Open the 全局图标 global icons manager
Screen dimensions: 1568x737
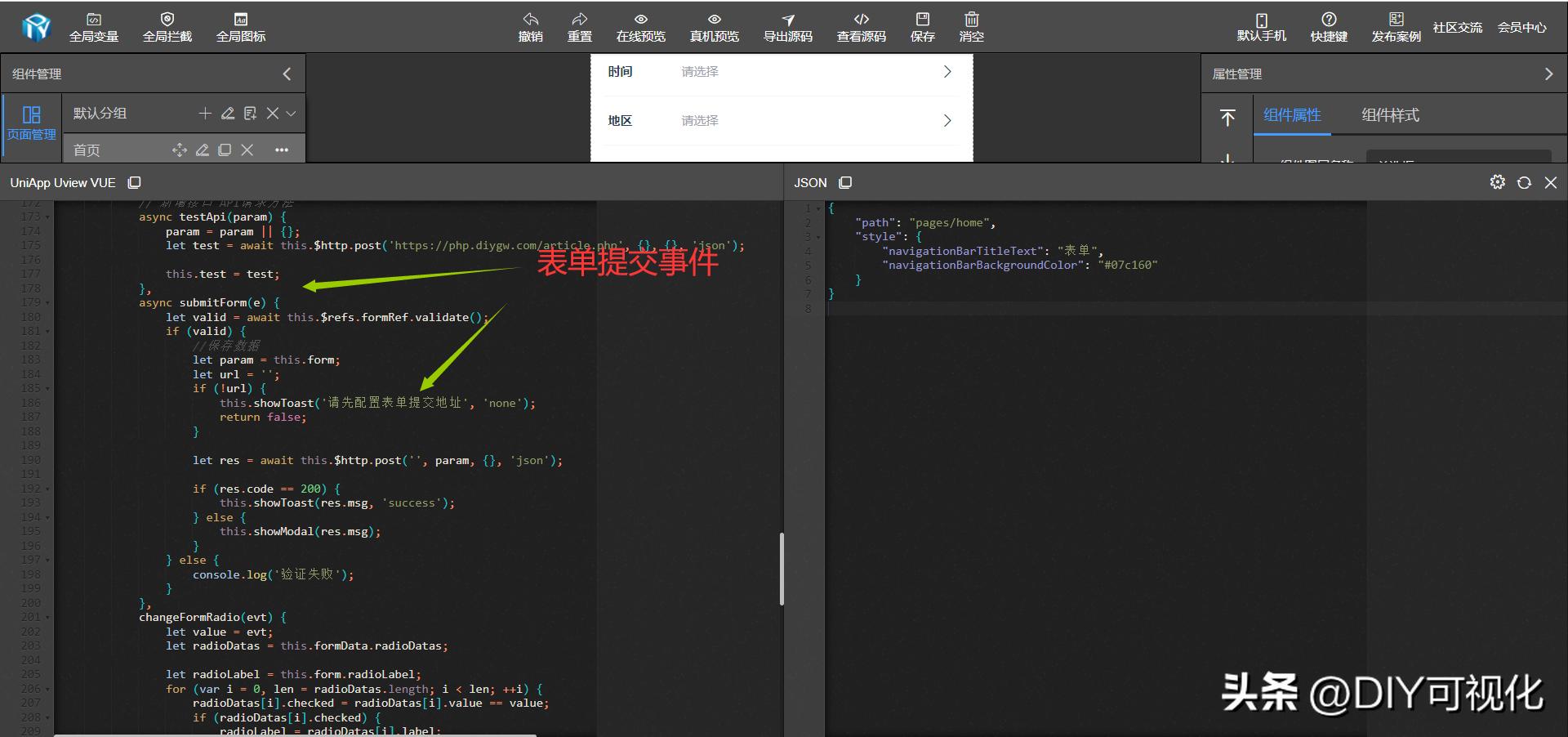(x=240, y=26)
